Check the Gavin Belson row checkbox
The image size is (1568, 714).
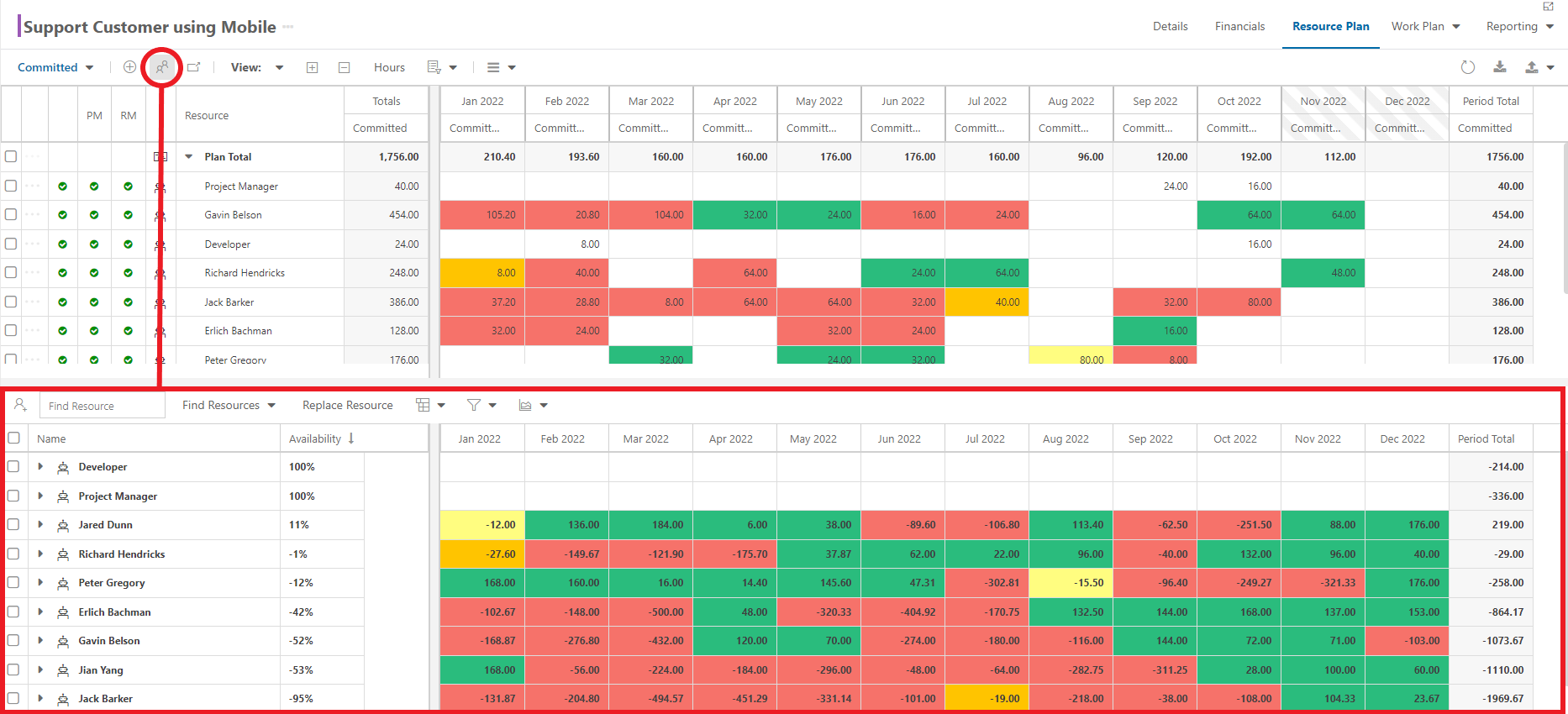[11, 214]
